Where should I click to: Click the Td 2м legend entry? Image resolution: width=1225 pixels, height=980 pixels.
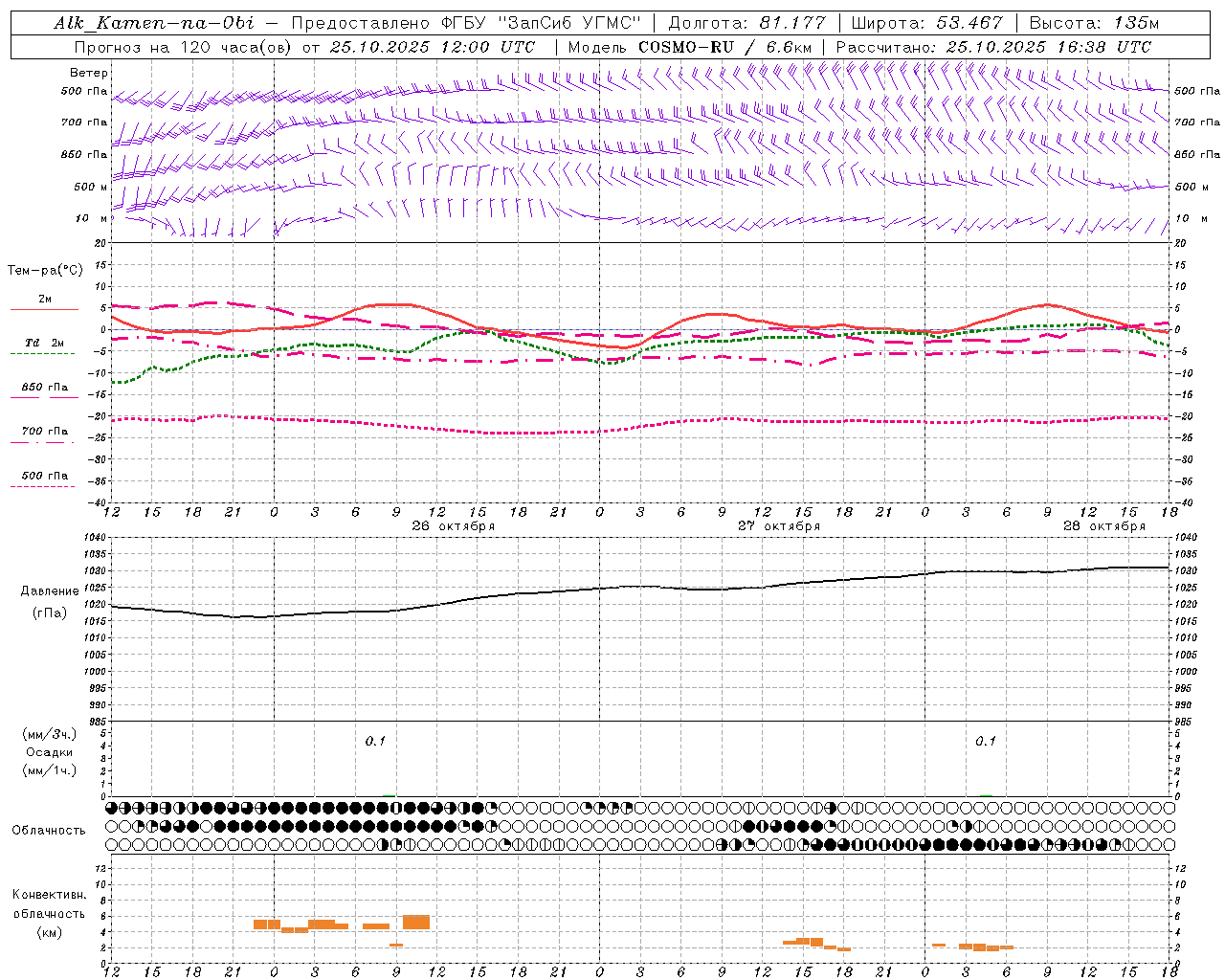coord(45,343)
